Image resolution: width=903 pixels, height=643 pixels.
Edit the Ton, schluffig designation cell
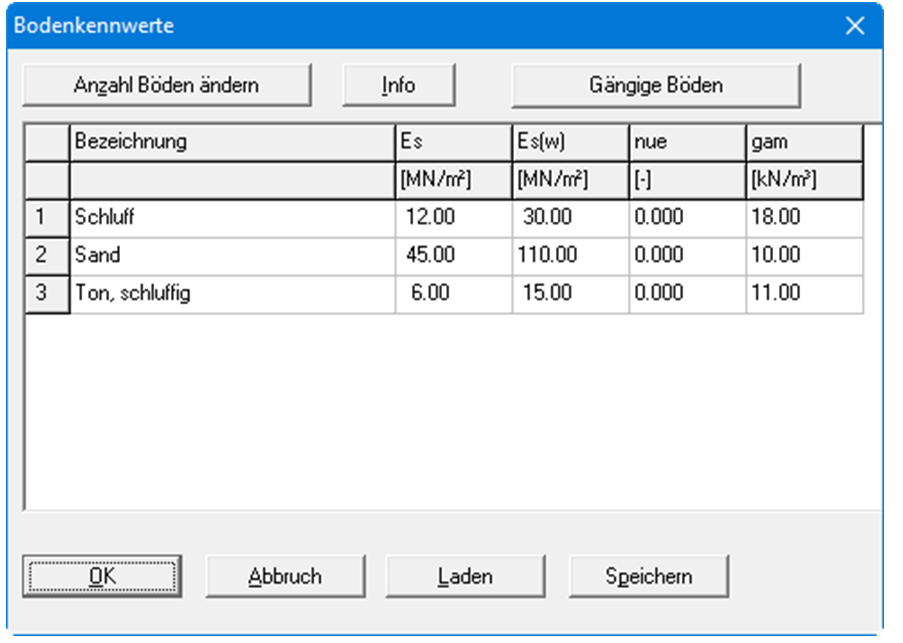point(232,293)
